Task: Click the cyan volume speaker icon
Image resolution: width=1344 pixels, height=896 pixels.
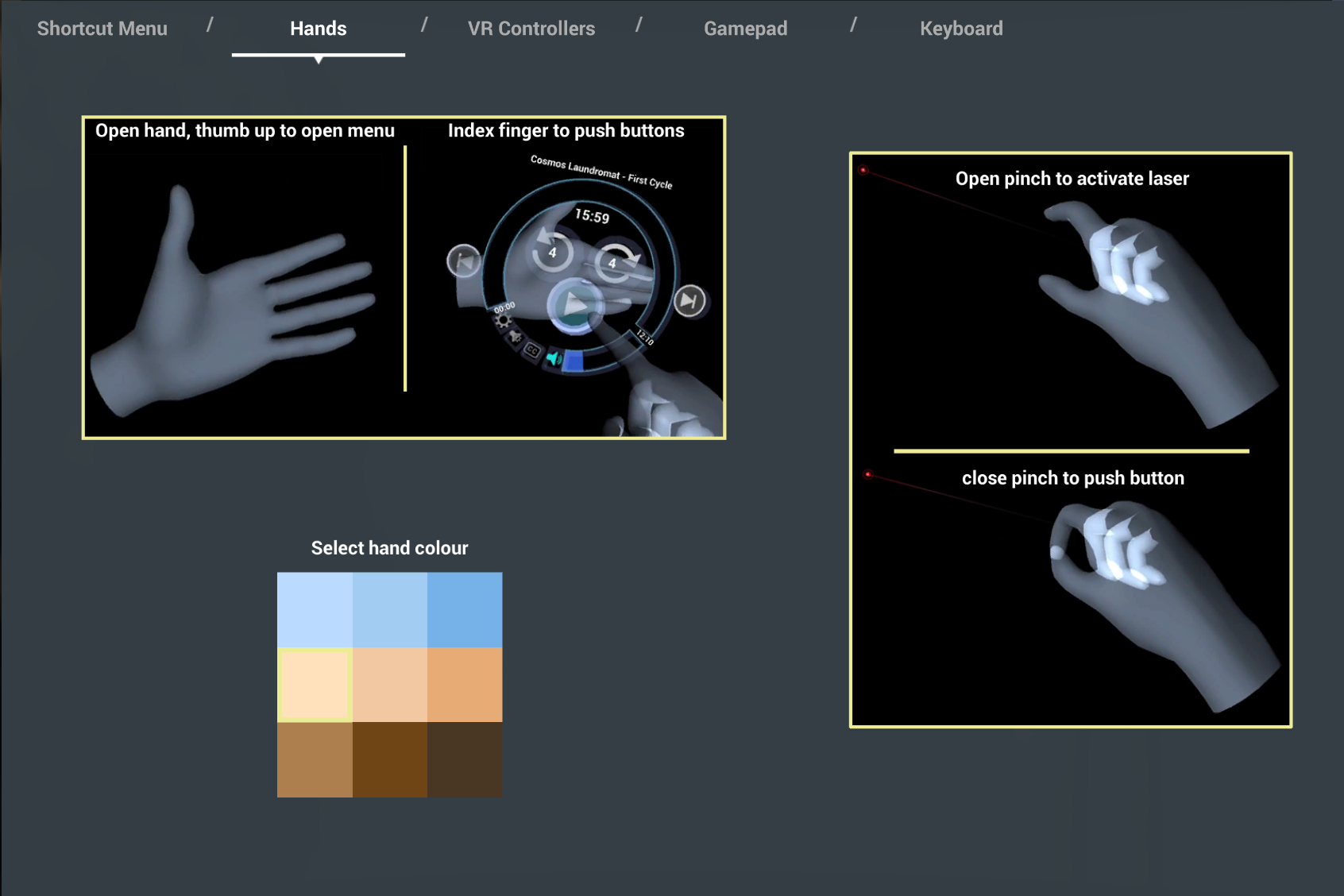Action: coord(554,359)
